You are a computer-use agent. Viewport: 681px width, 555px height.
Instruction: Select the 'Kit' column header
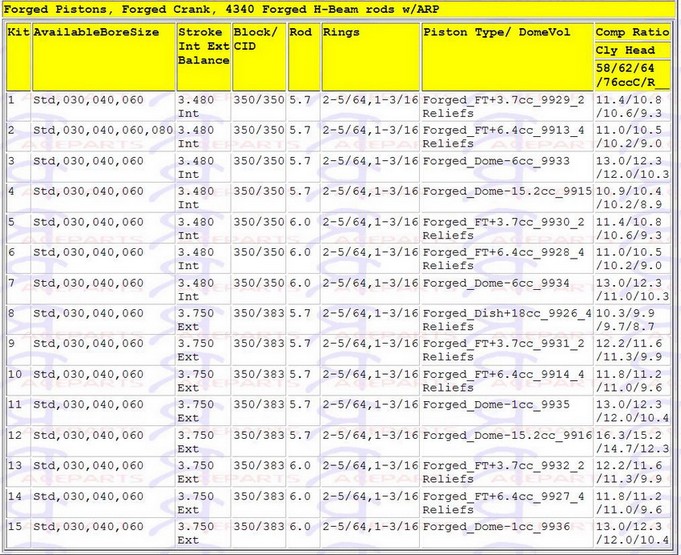19,57
